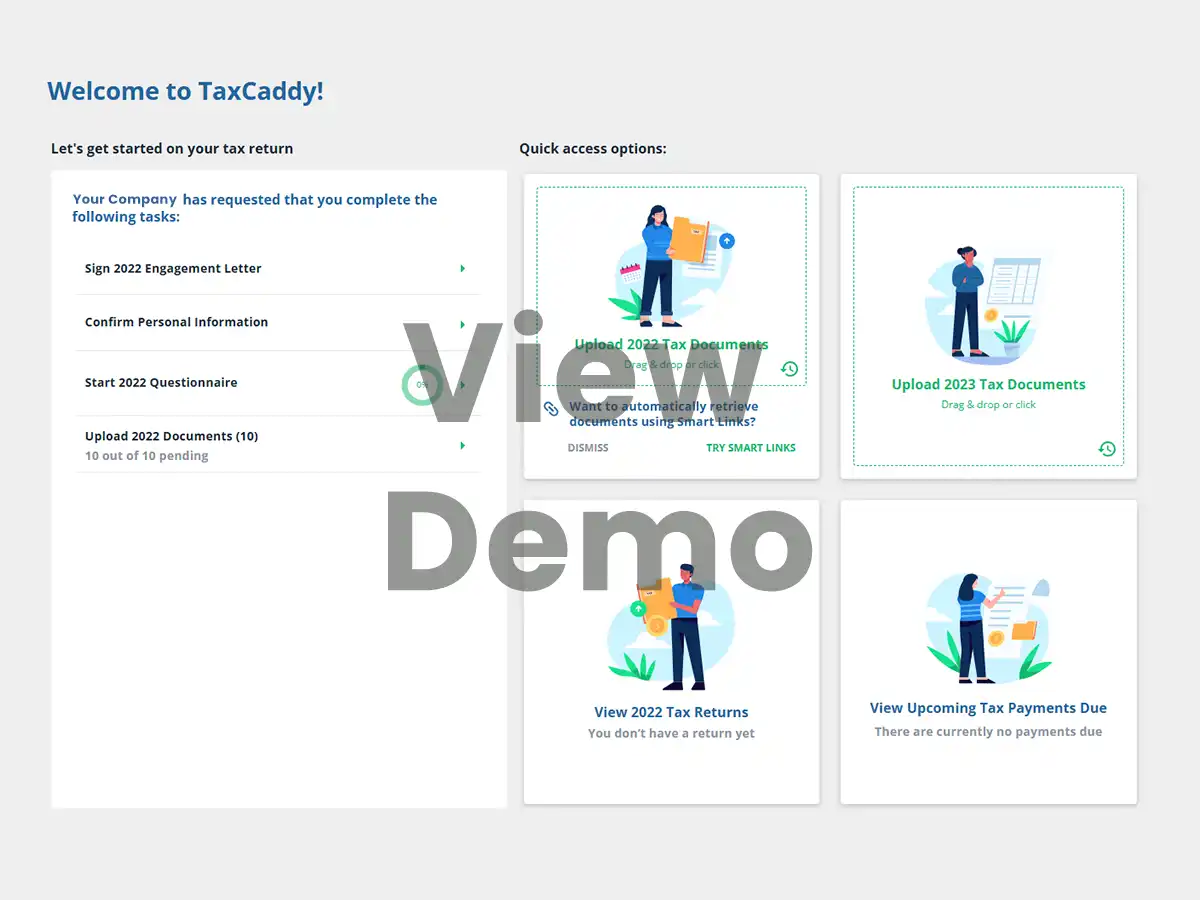Click TRY SMART LINKS

pos(751,447)
